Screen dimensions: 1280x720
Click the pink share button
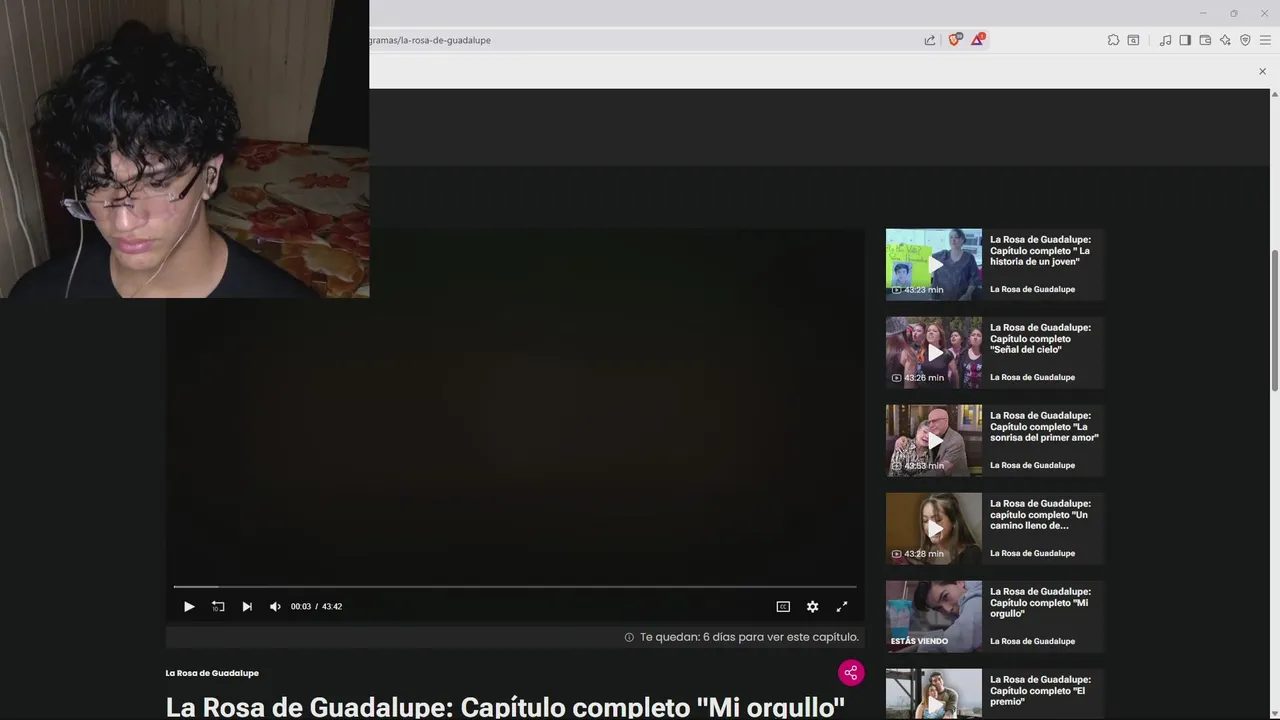851,673
